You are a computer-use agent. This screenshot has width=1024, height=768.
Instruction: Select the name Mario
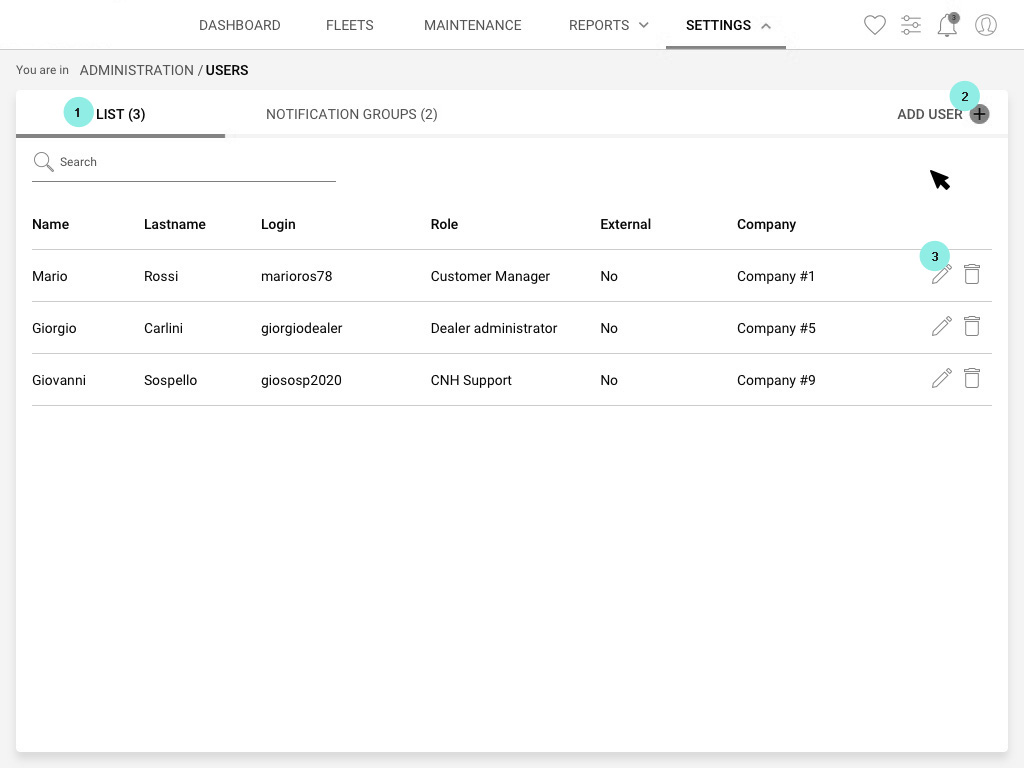[x=50, y=276]
